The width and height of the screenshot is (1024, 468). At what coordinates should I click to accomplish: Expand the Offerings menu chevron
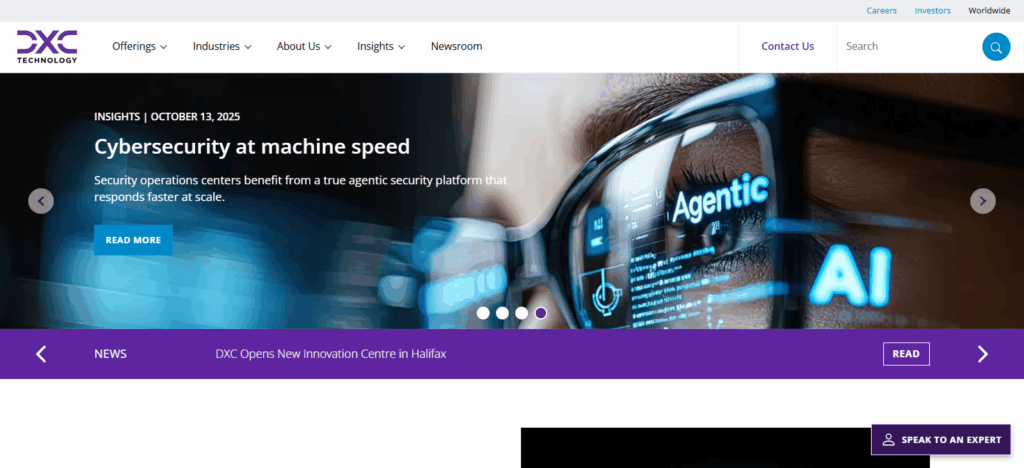163,47
